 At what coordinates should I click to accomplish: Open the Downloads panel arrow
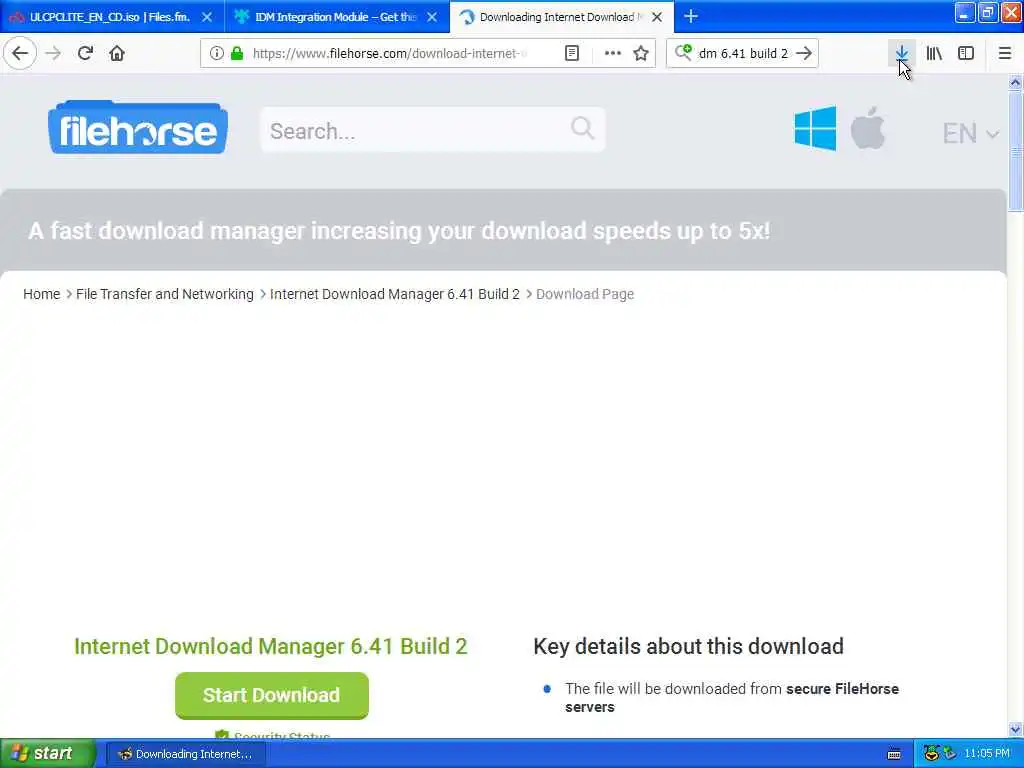pos(901,53)
